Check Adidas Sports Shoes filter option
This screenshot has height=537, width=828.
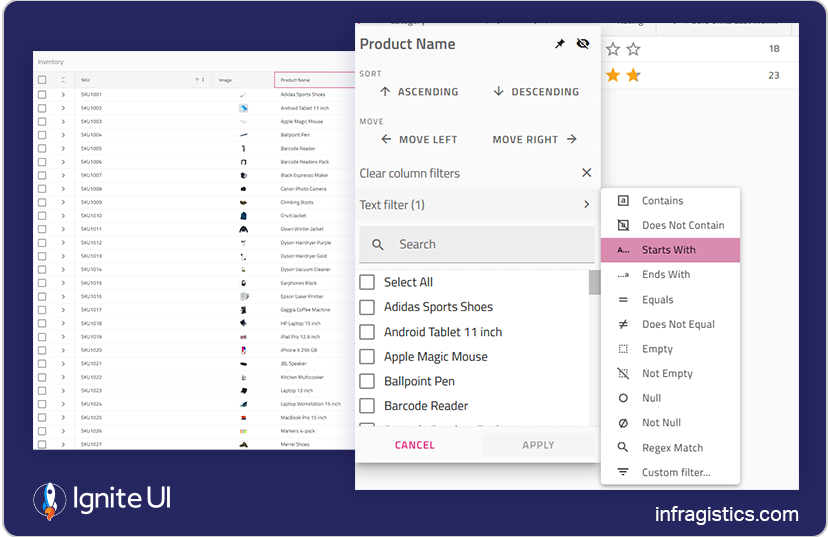click(x=367, y=307)
